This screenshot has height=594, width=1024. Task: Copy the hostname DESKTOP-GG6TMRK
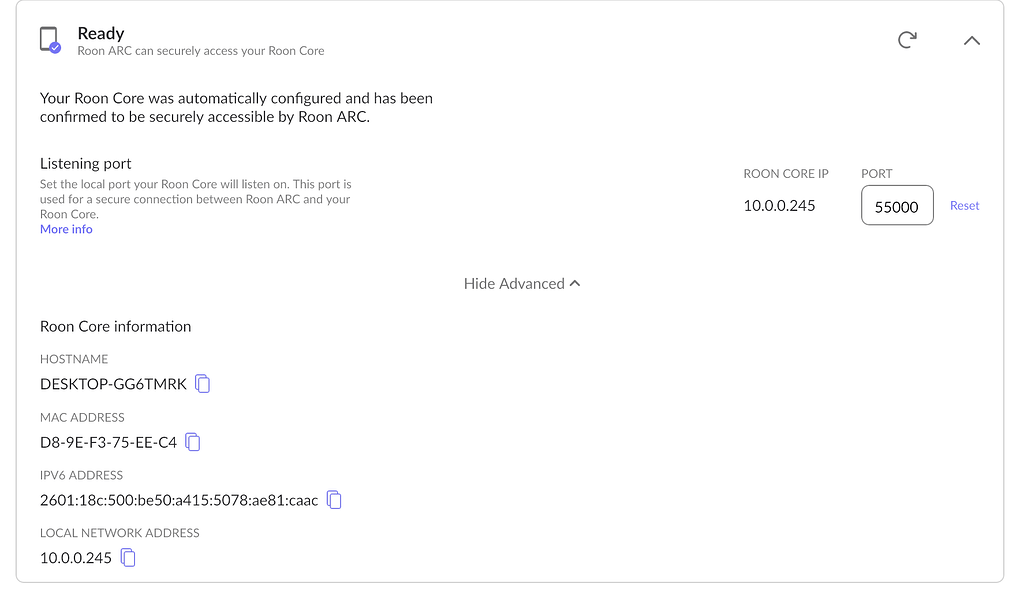click(203, 383)
